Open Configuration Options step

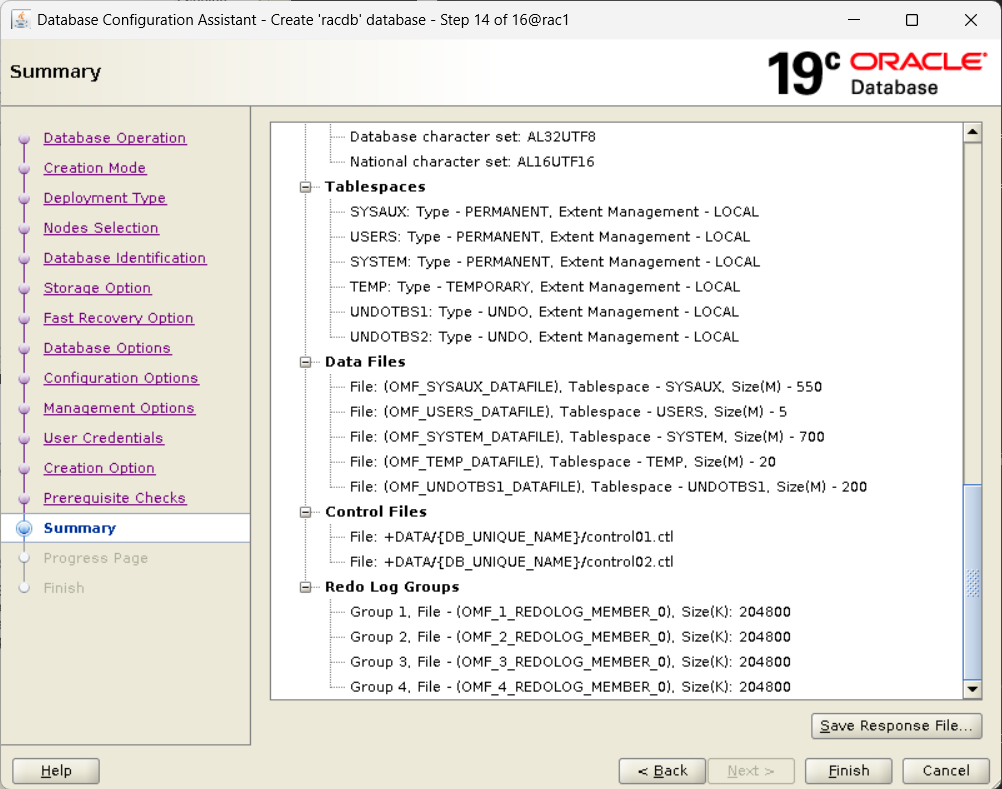[121, 378]
